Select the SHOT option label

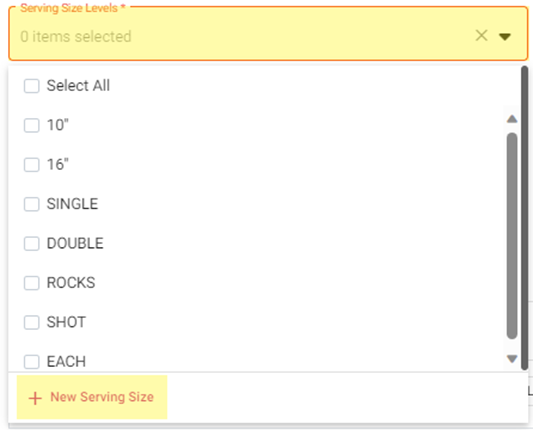tap(66, 322)
